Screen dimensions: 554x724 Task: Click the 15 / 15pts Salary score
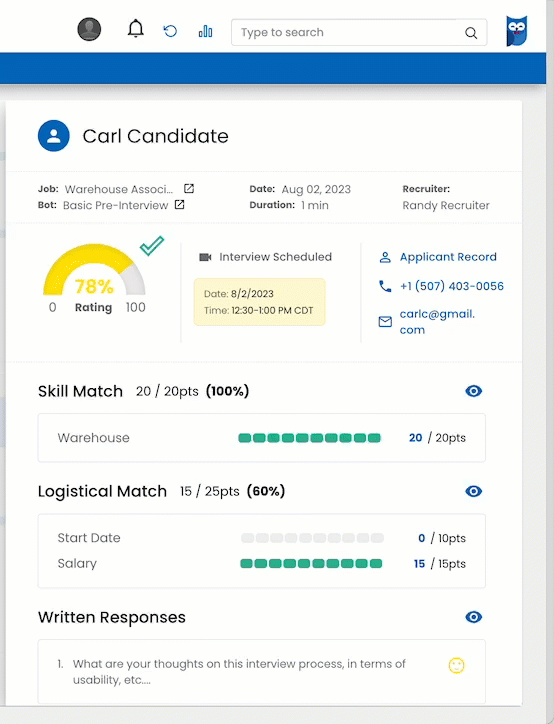[440, 564]
